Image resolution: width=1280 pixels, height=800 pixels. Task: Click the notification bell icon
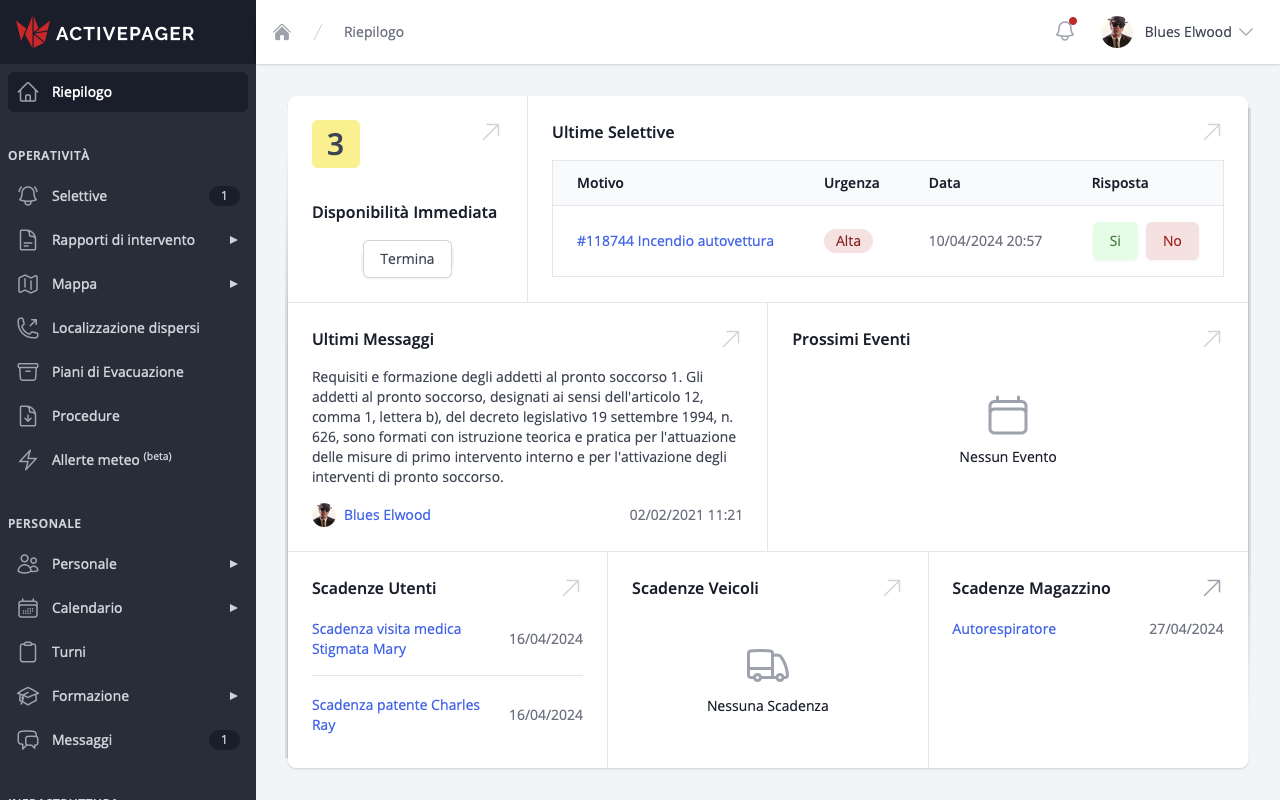(1065, 31)
